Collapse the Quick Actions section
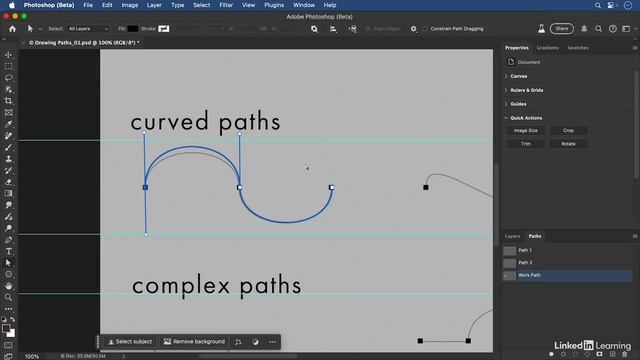 point(506,118)
